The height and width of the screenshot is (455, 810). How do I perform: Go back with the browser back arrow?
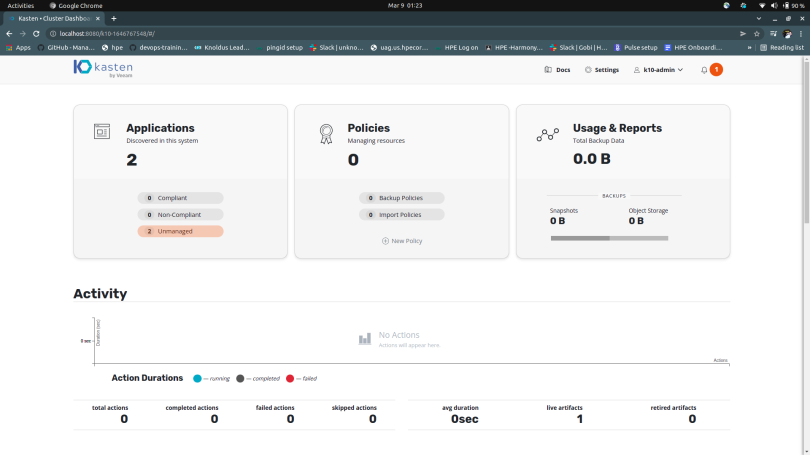[9, 34]
